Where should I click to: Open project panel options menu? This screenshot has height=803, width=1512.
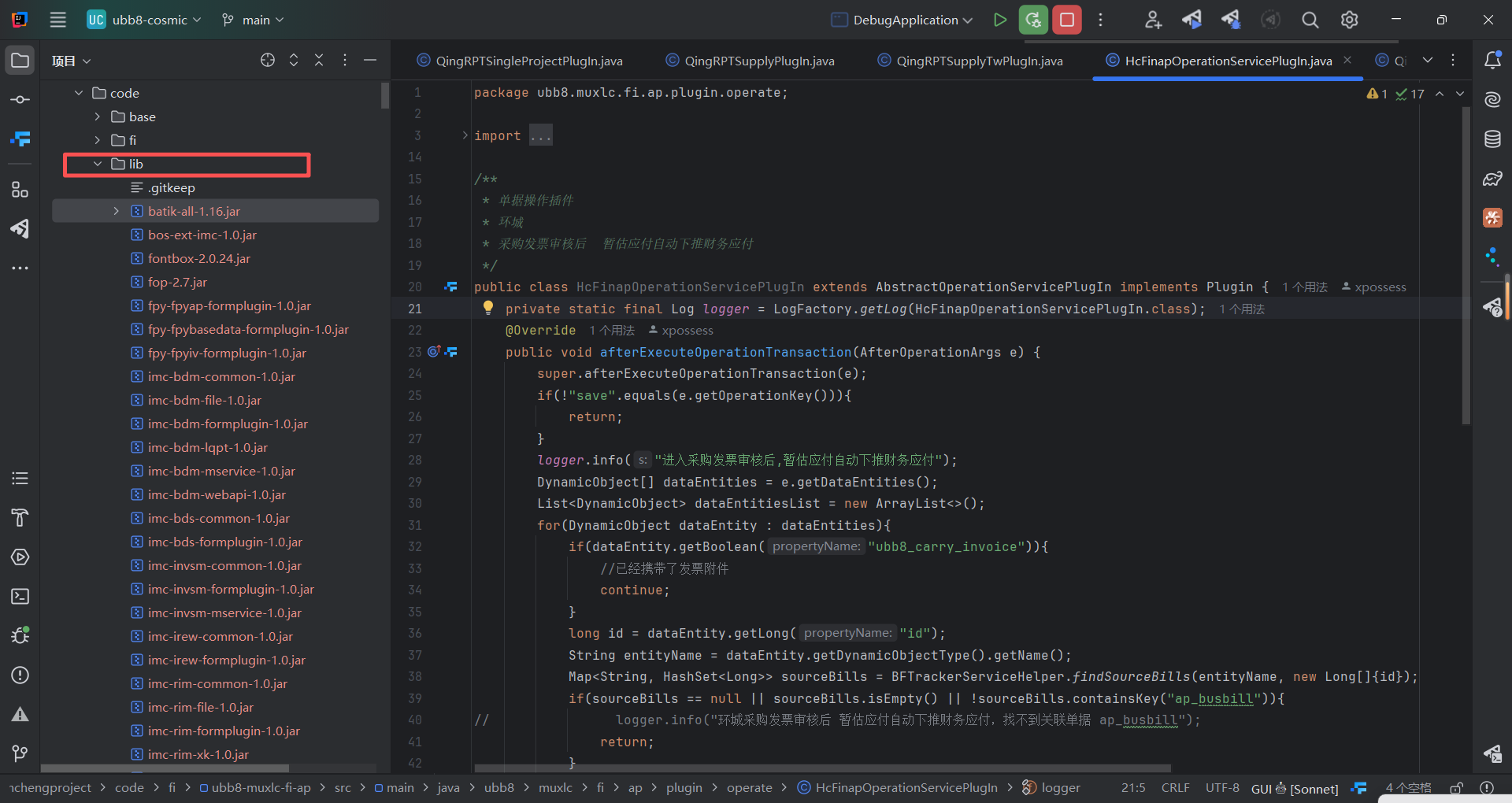pyautogui.click(x=345, y=60)
